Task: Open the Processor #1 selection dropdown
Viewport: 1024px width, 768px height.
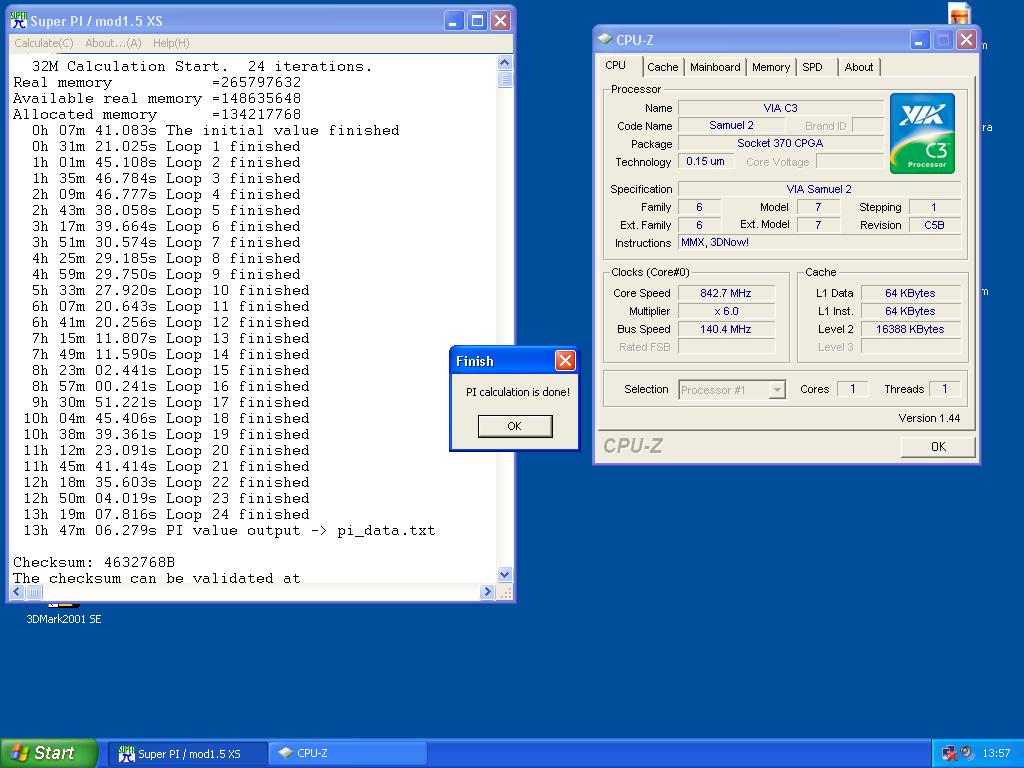Action: (x=731, y=390)
